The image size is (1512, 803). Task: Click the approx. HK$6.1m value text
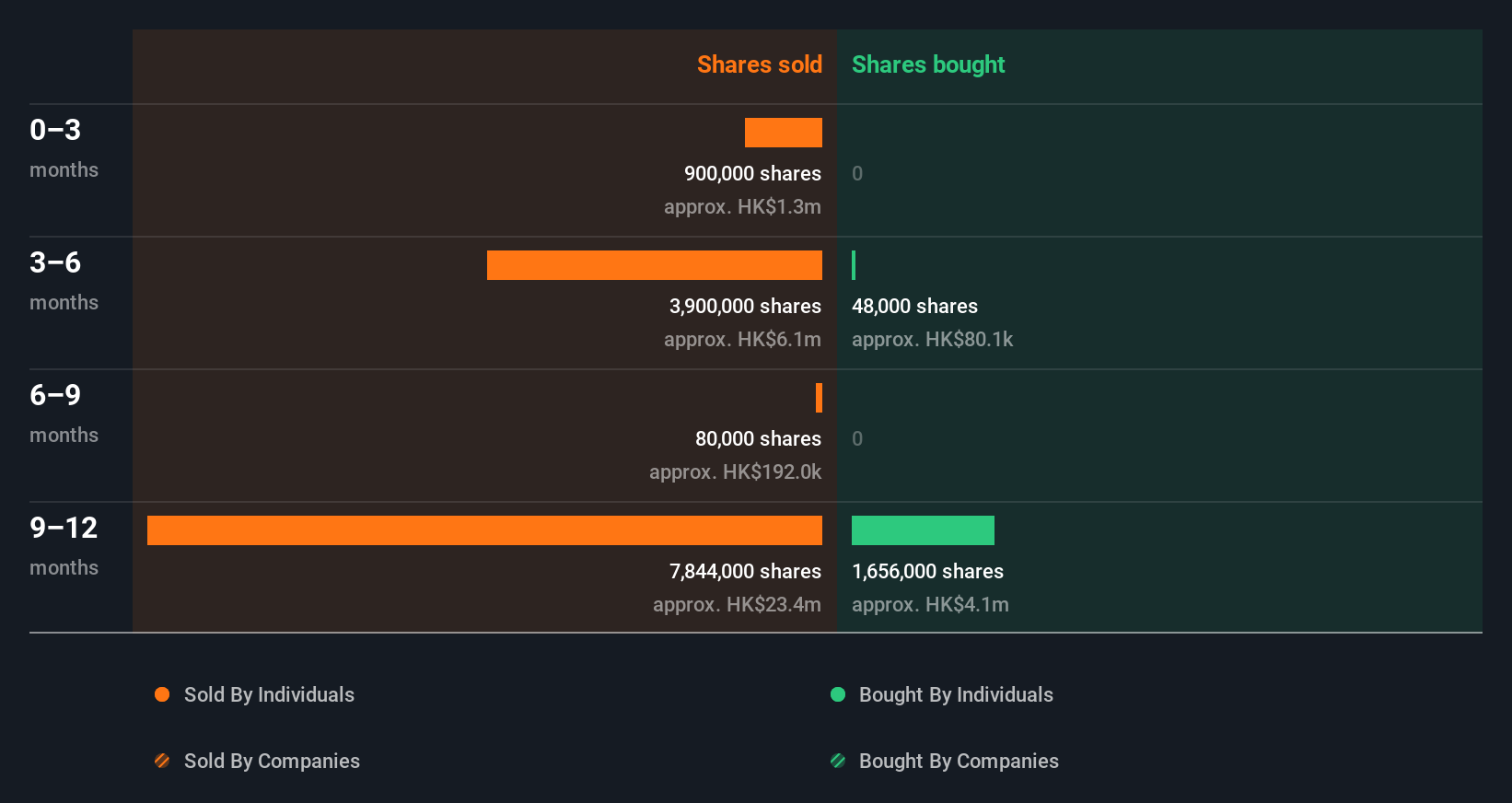[742, 339]
